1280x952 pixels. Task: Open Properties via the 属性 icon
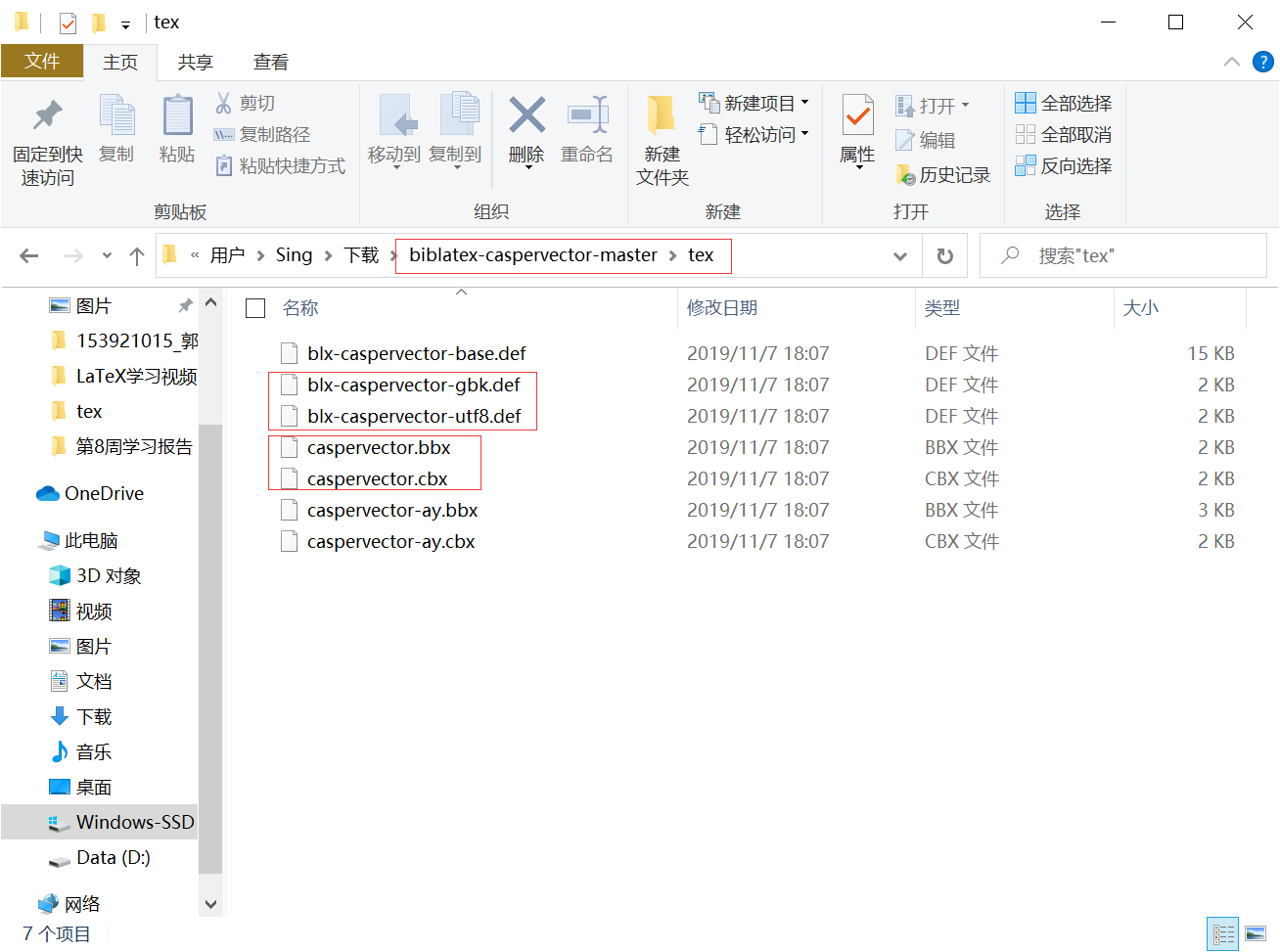(x=855, y=137)
